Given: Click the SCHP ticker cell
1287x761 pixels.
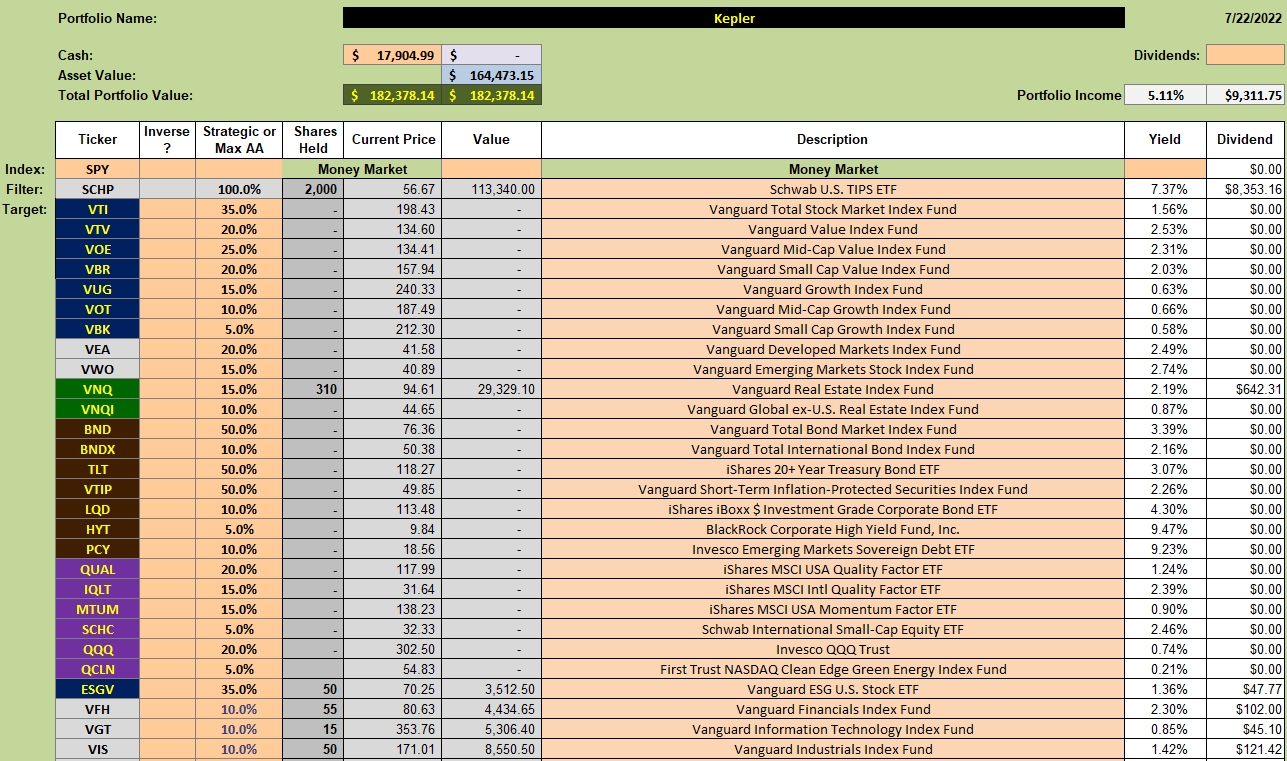Looking at the screenshot, I should 97,189.
